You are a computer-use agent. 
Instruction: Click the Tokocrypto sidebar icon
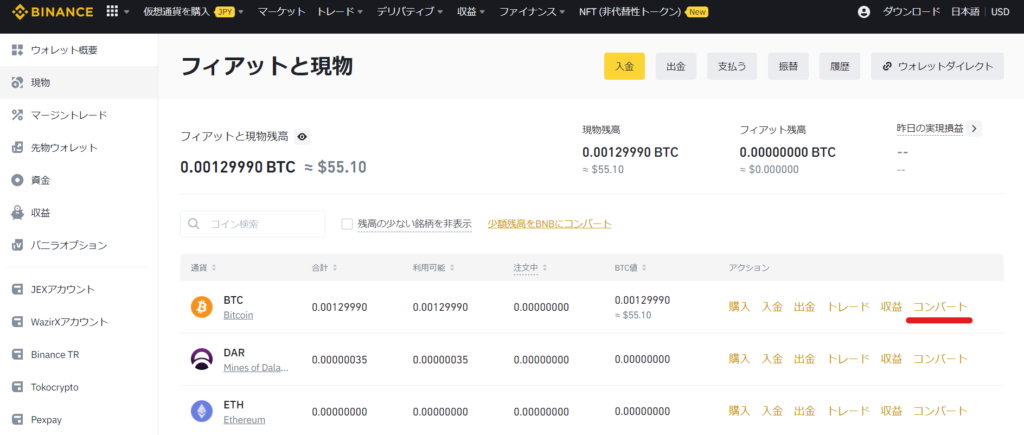(x=18, y=387)
